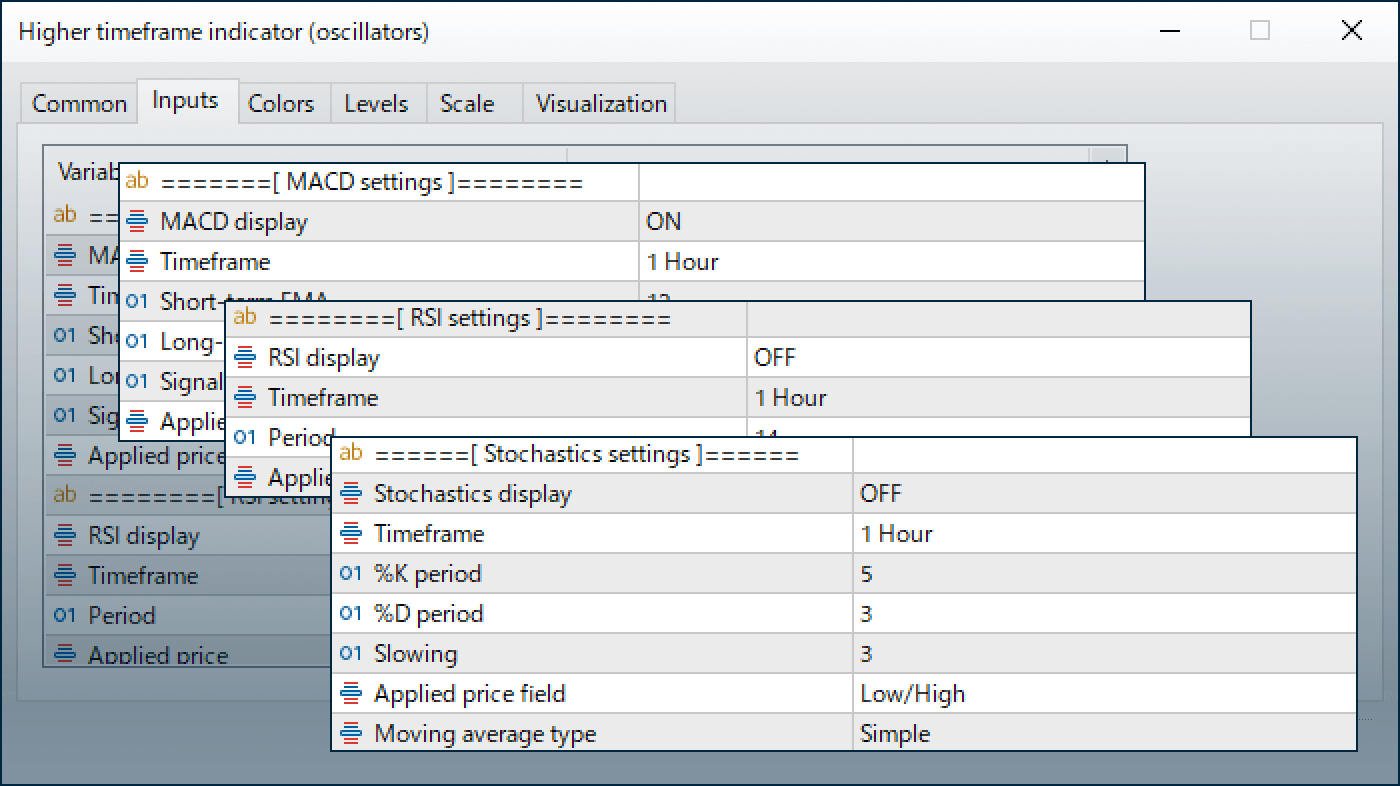Click the ab icon beside Stochastics settings header

pyautogui.click(x=351, y=454)
